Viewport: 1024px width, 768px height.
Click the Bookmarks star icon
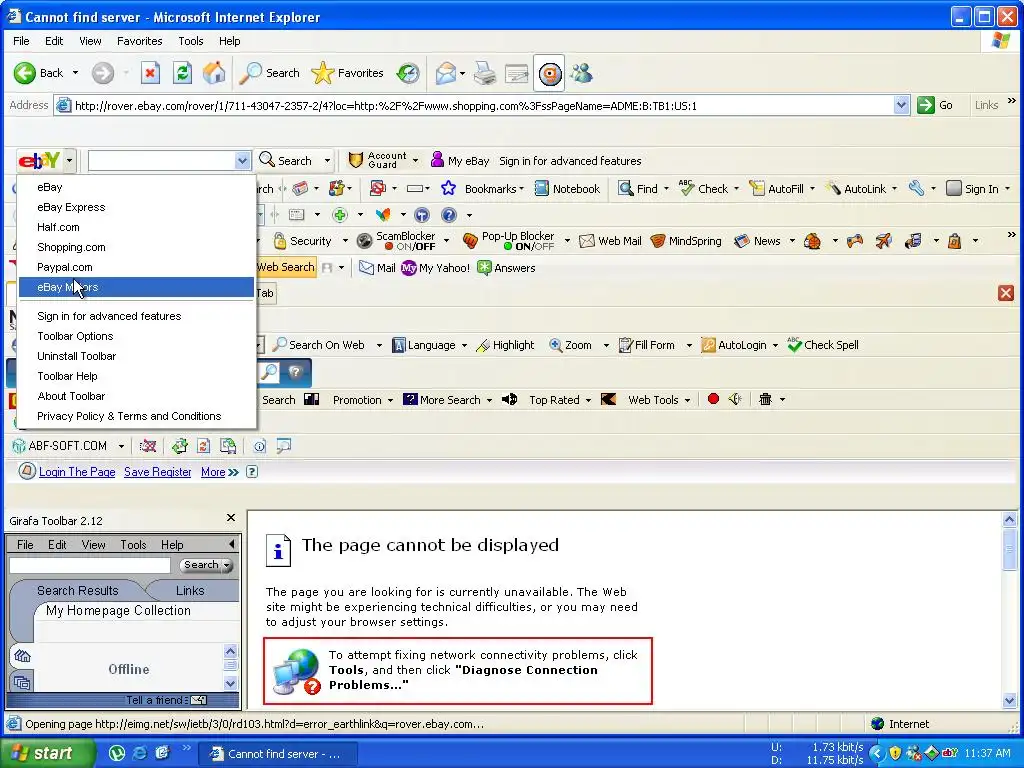pos(448,189)
